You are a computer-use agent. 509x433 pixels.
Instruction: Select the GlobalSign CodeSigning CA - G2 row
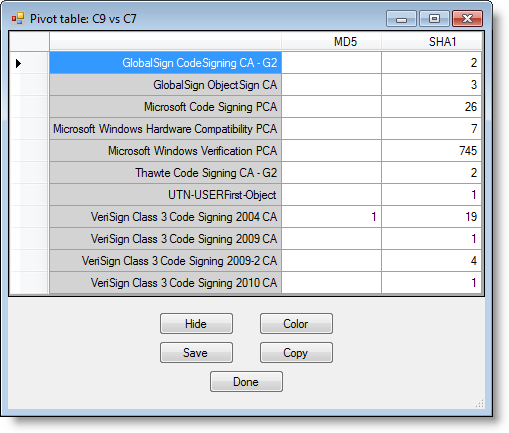(x=166, y=63)
